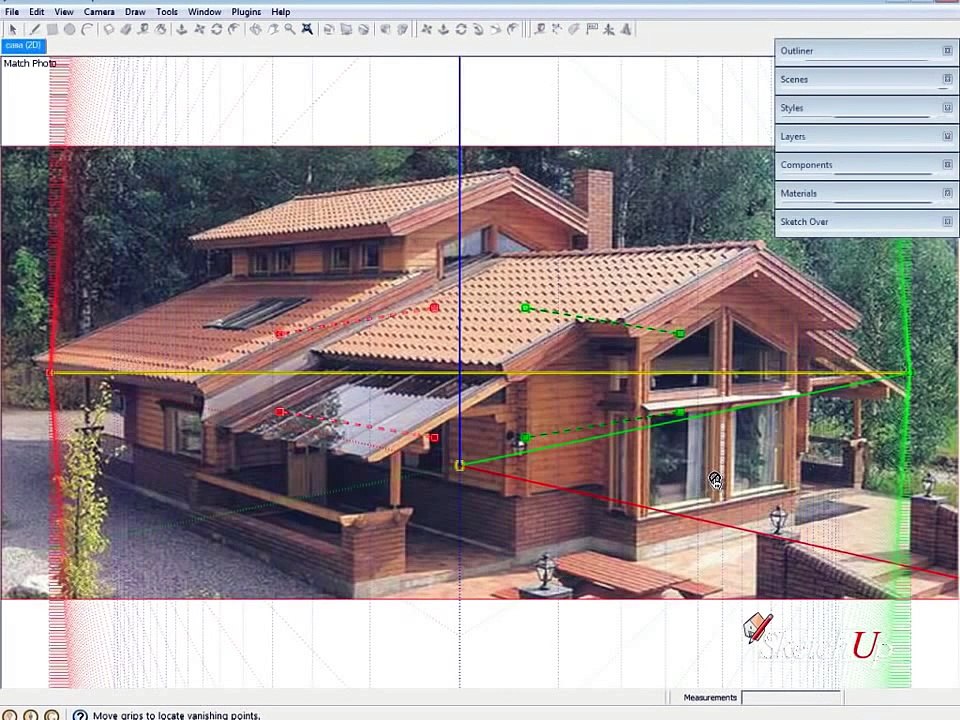Open the Draw menu
Image resolution: width=960 pixels, height=720 pixels.
[135, 12]
